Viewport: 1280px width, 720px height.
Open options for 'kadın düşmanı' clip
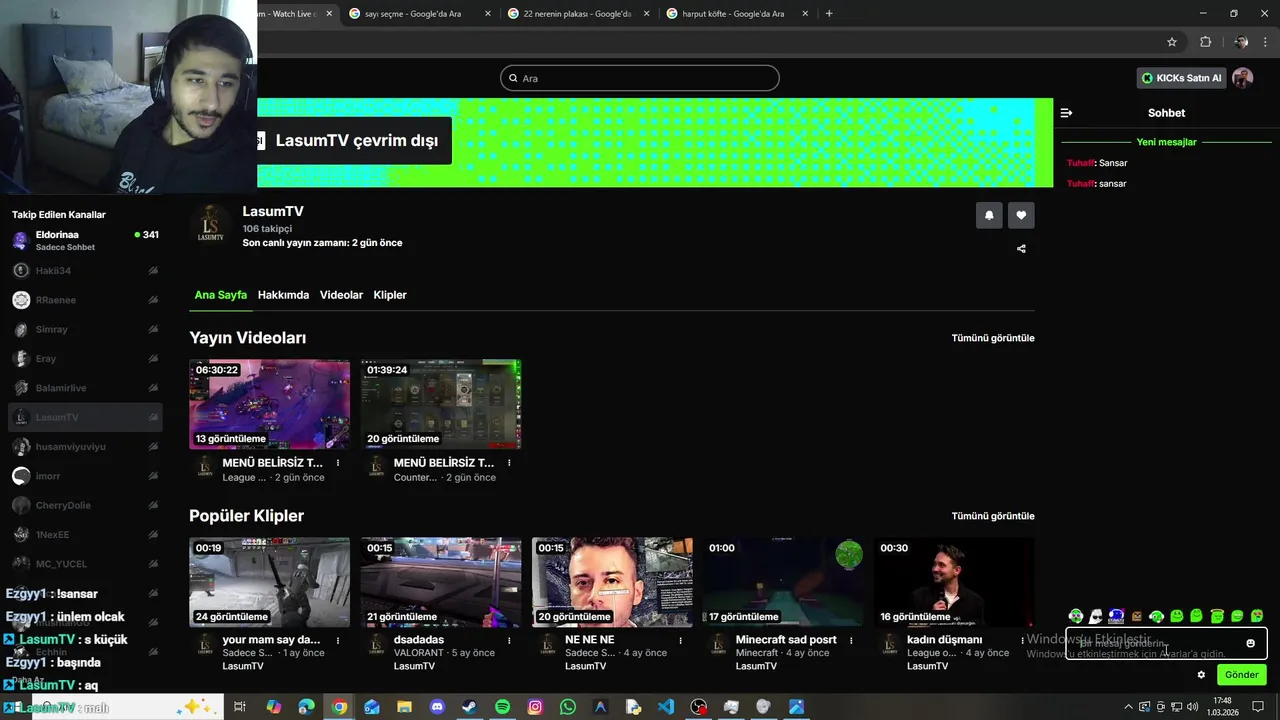pyautogui.click(x=1022, y=640)
